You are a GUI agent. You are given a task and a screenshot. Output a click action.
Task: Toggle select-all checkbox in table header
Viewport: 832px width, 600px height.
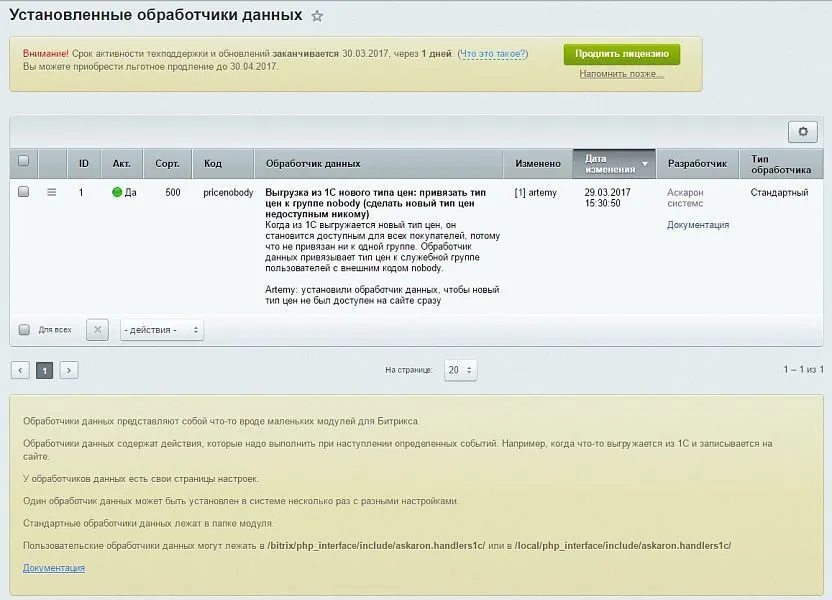24,161
